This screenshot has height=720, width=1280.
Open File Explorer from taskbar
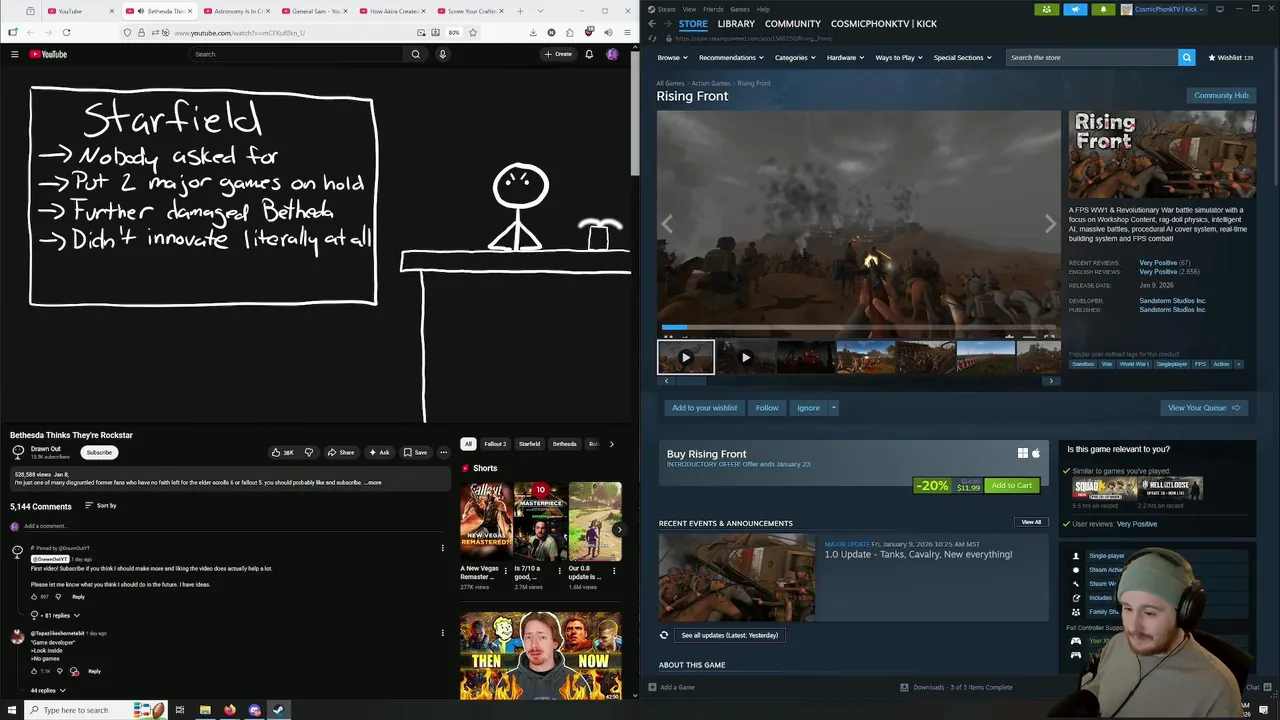205,710
